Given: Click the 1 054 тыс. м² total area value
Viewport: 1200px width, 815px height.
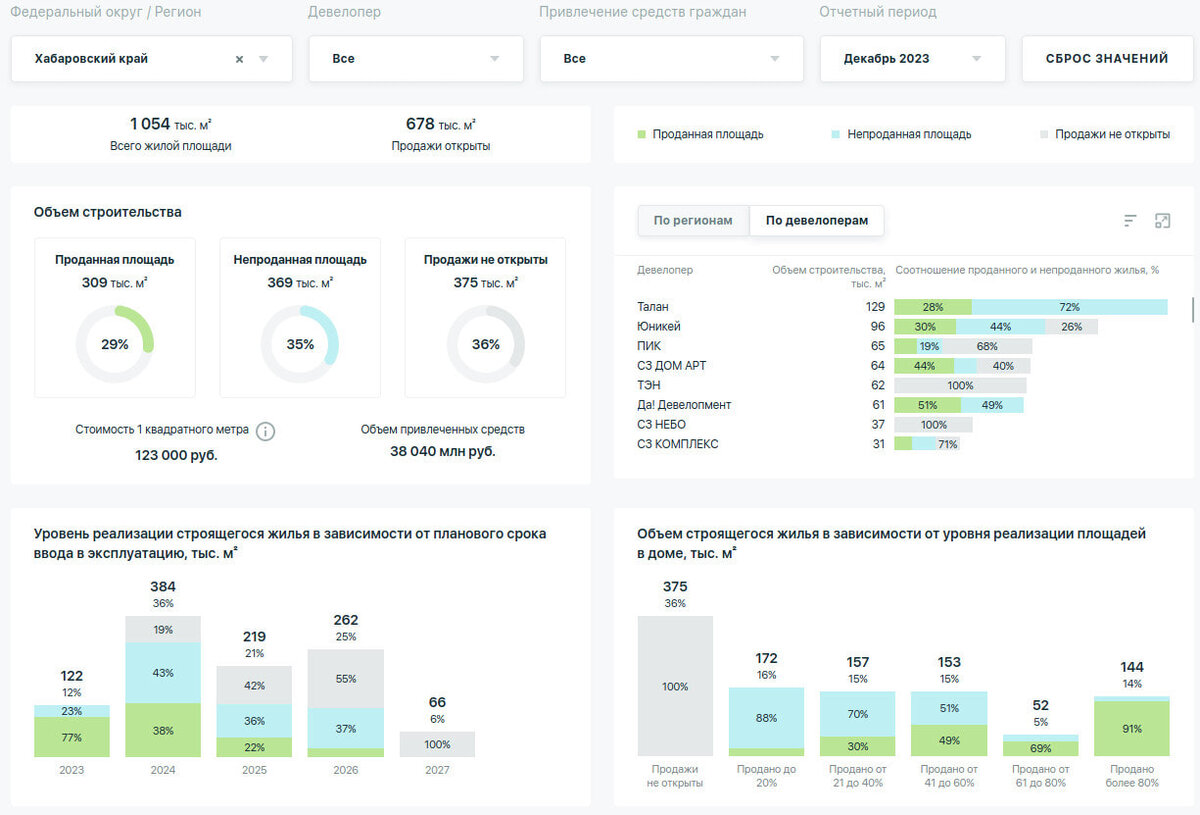Looking at the screenshot, I should [x=170, y=124].
